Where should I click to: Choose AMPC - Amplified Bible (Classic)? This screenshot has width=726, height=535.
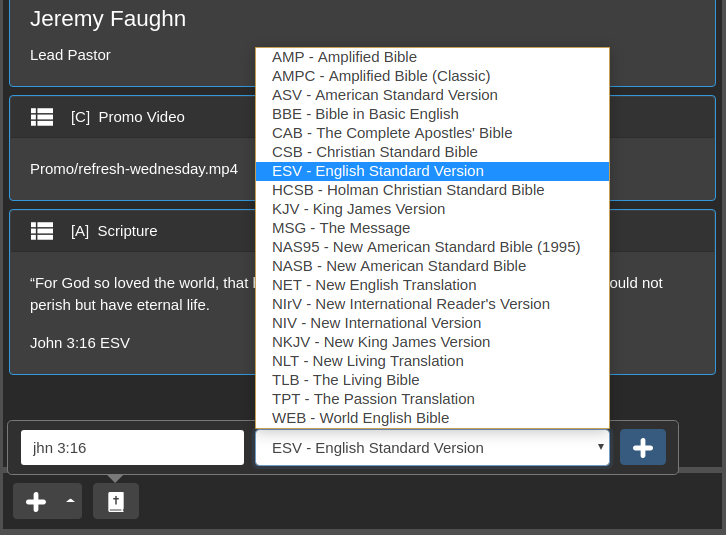(x=432, y=76)
